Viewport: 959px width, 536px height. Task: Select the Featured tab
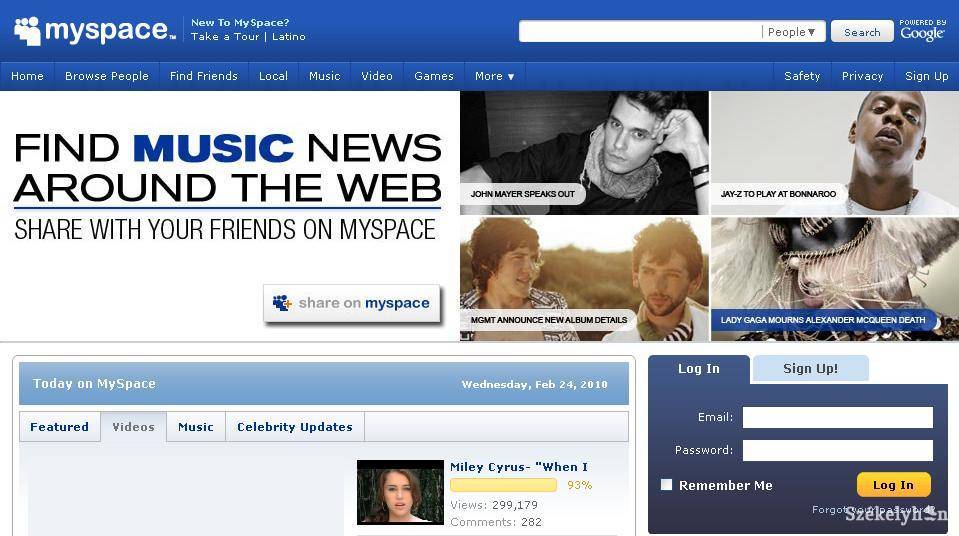[x=59, y=427]
